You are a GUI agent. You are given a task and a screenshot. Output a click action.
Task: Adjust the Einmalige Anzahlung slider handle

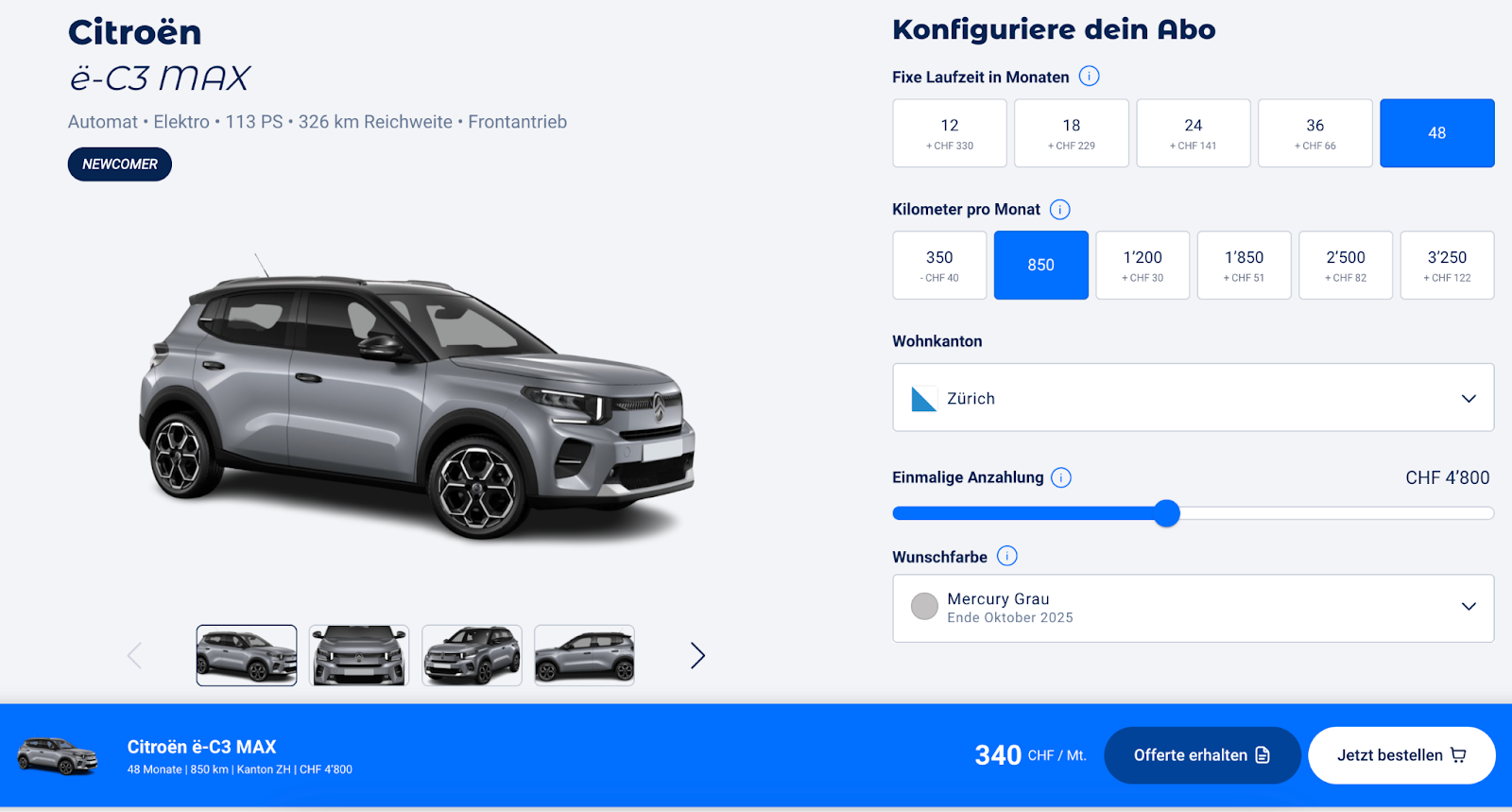pyautogui.click(x=1167, y=513)
